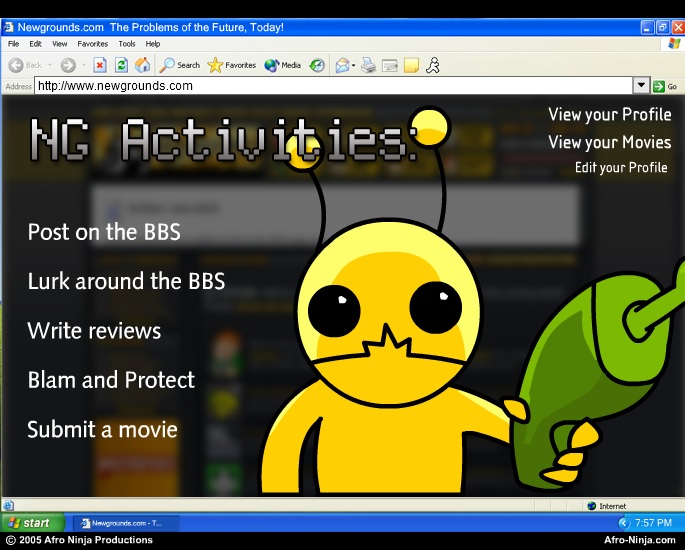This screenshot has height=550, width=685.
Task: Close the browser window
Action: pos(678,28)
